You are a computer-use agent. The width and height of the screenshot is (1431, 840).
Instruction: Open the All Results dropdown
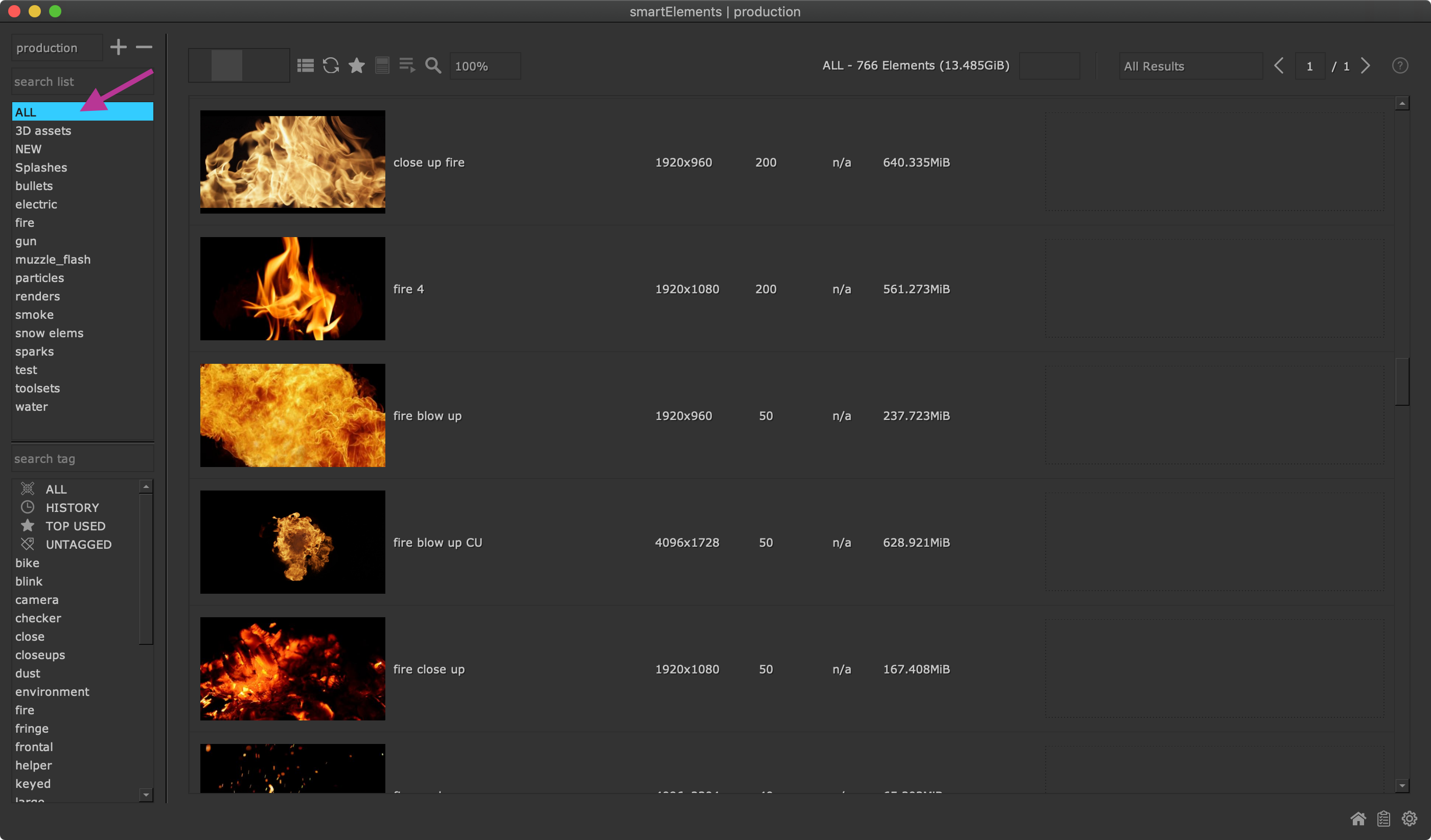coord(1190,66)
